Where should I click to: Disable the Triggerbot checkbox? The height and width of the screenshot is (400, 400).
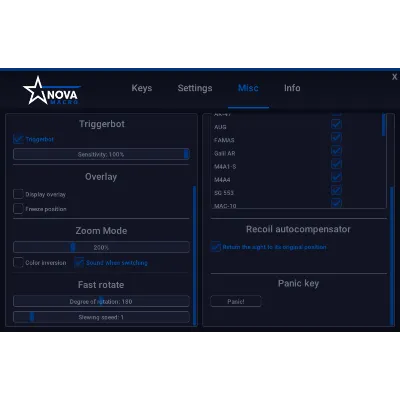pyautogui.click(x=18, y=139)
